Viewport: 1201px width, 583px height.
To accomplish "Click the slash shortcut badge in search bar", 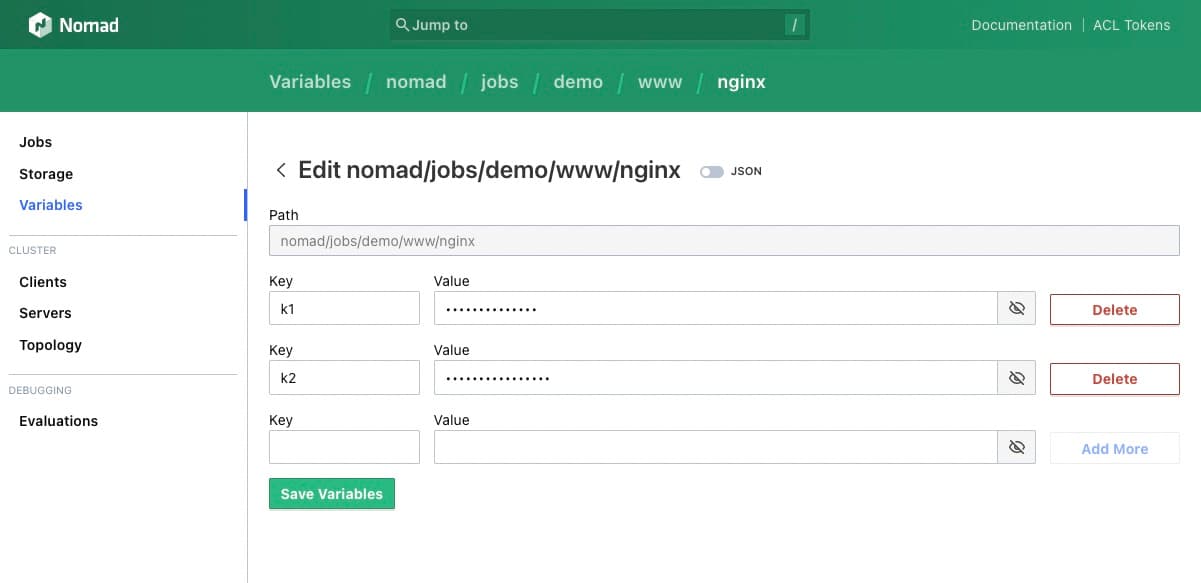I will (795, 25).
